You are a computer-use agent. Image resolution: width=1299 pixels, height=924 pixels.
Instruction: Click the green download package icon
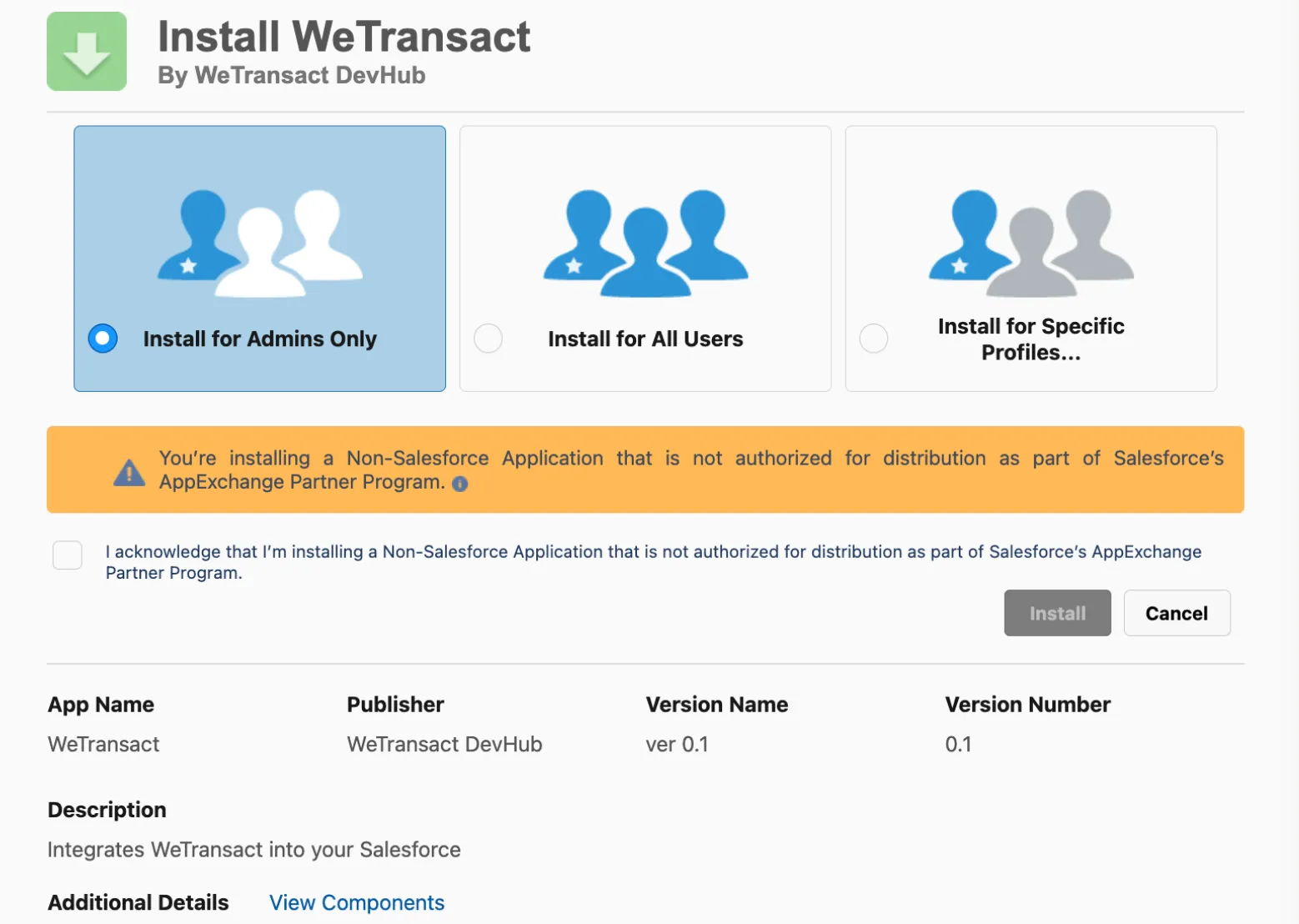(x=87, y=51)
